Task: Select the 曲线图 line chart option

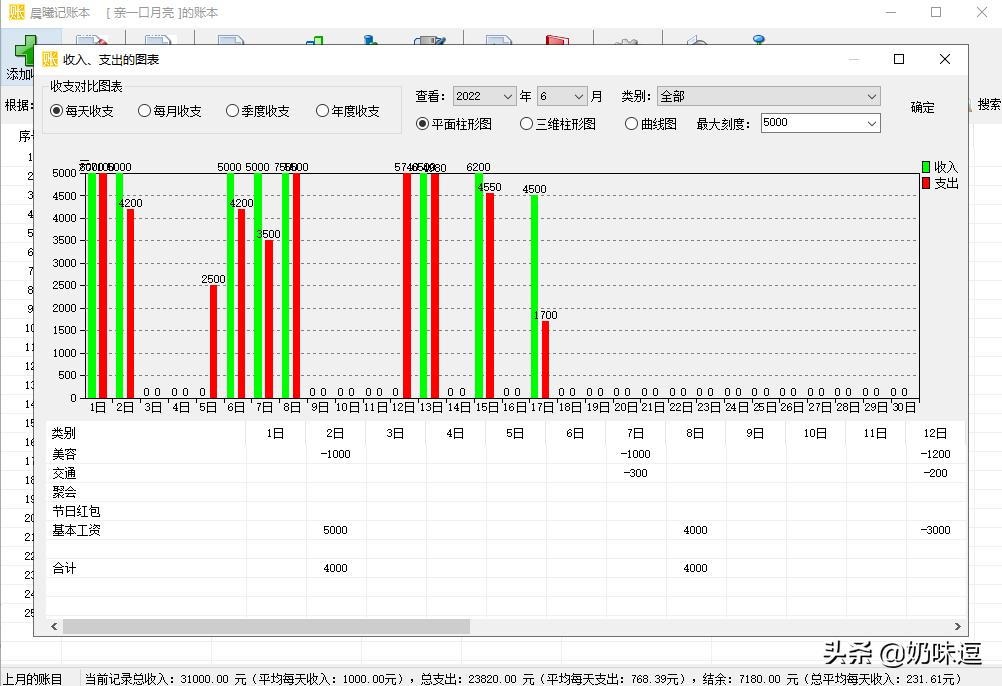Action: coord(631,124)
